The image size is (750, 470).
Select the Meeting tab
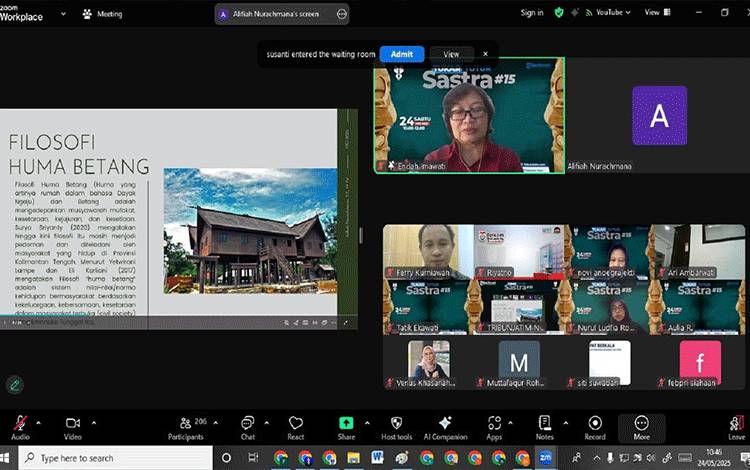103,14
